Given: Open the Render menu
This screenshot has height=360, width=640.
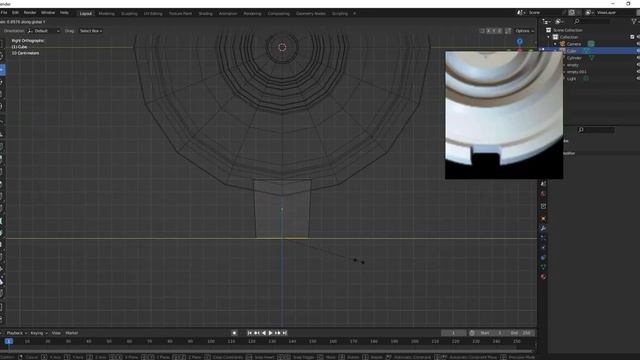Looking at the screenshot, I should click(29, 13).
